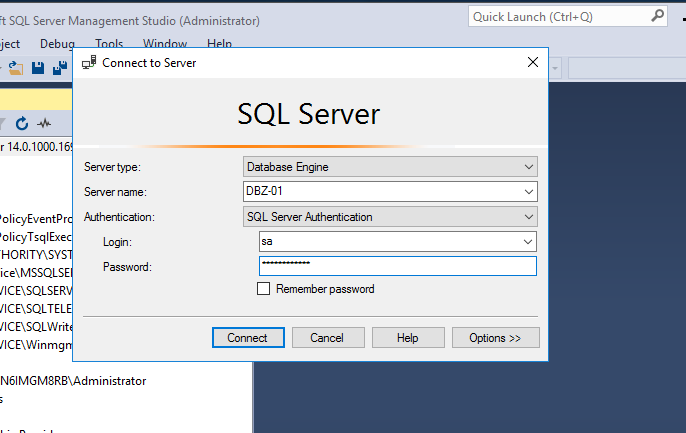Open the Activity Monitor pulse icon

tap(44, 124)
